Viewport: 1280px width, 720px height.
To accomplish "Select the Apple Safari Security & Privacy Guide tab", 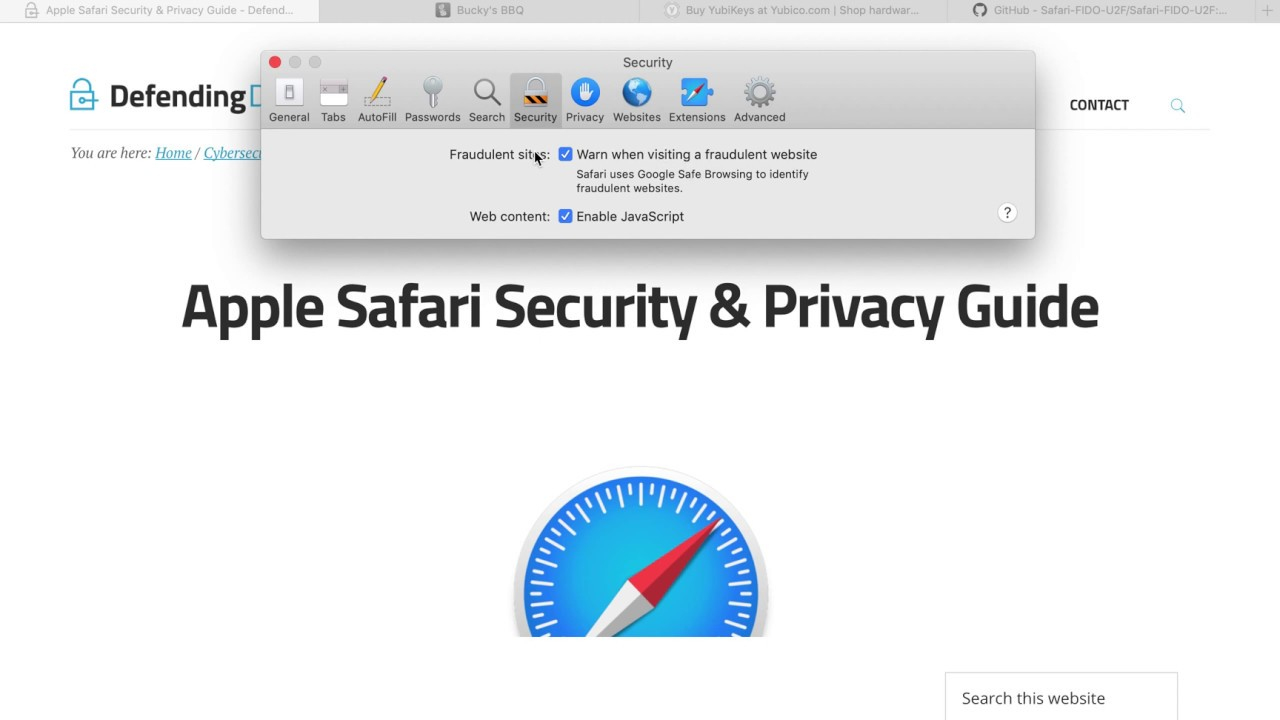I will 160,10.
